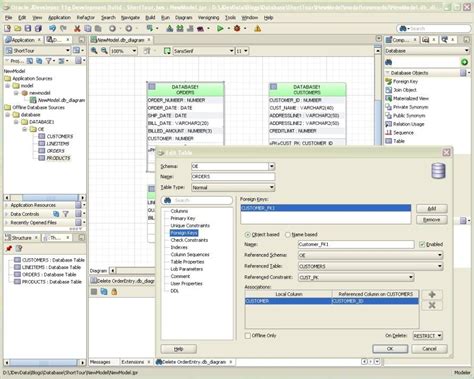
Task: Toggle the Enabled checkbox
Action: point(422,244)
